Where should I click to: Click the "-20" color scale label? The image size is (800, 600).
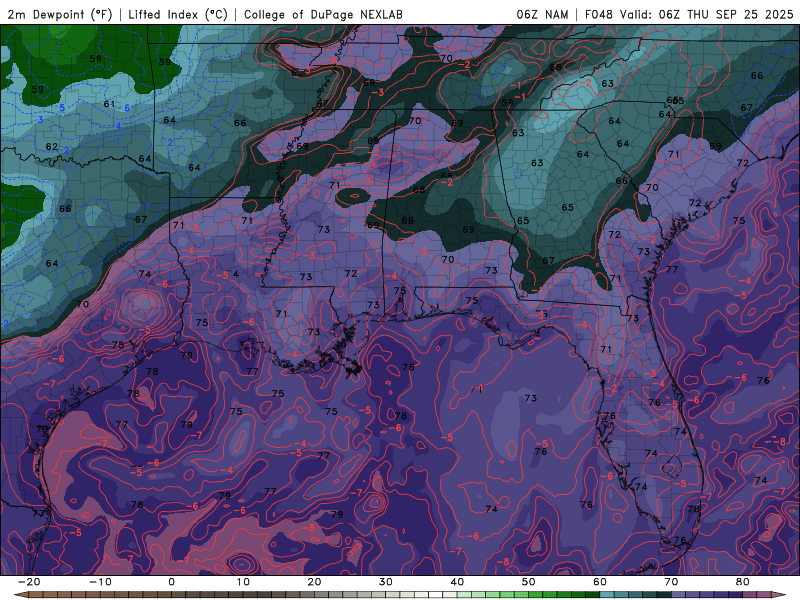click(29, 582)
